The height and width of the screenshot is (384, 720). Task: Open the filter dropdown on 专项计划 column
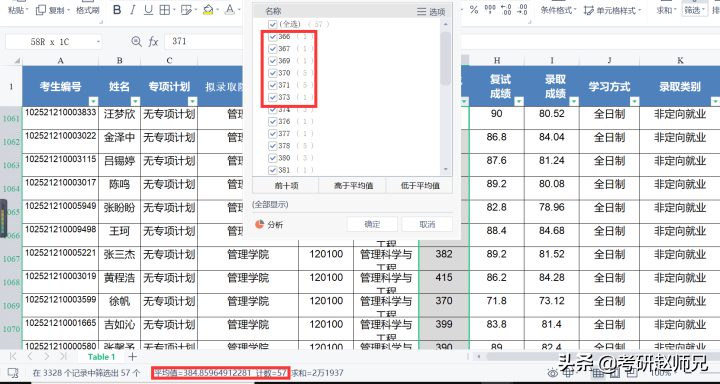pyautogui.click(x=193, y=101)
